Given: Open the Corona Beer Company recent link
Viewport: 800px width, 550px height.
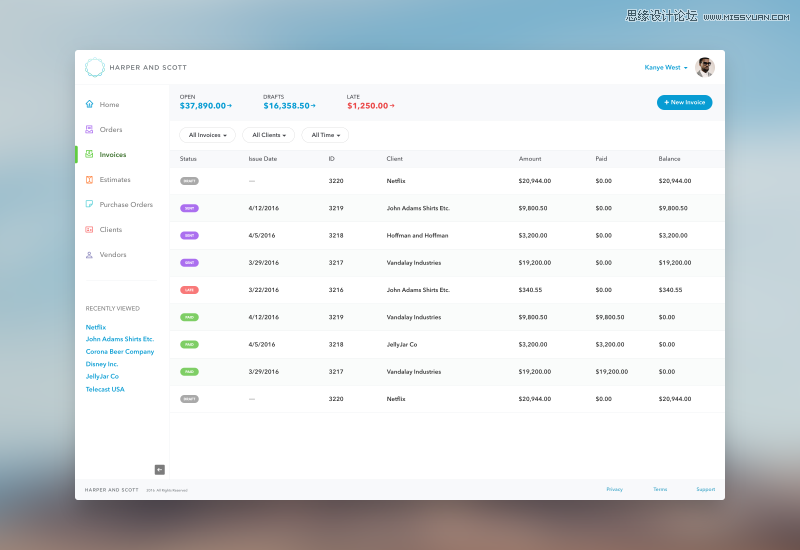Looking at the screenshot, I should pos(120,352).
